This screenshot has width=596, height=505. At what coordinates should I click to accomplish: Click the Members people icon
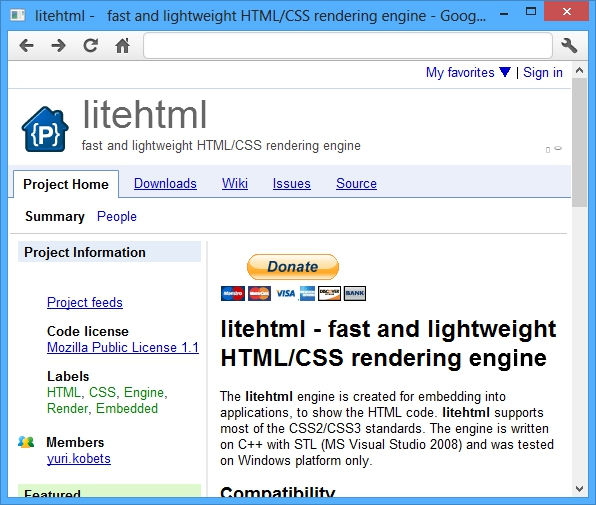(26, 442)
